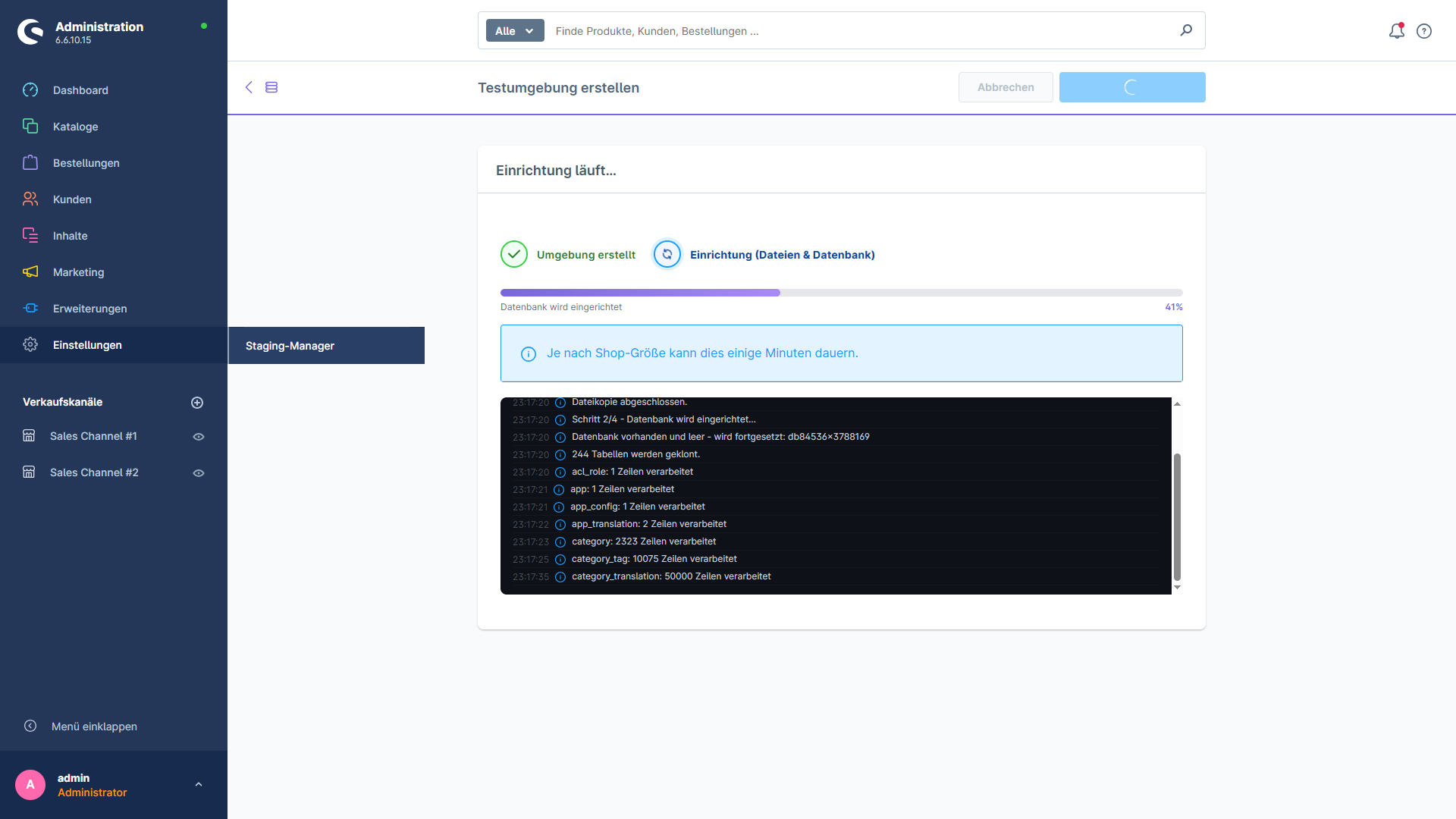
Task: Click the search magnifier icon
Action: [1186, 30]
